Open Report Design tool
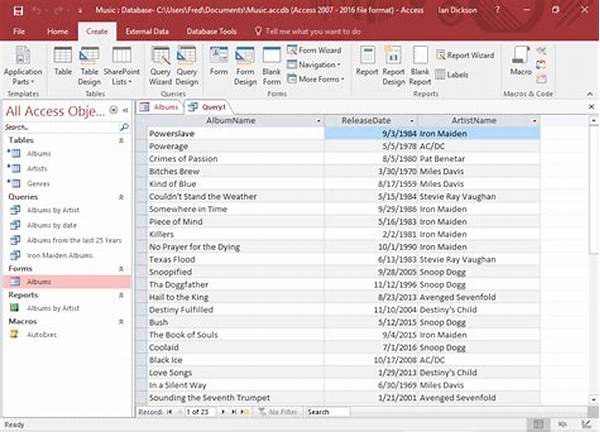The height and width of the screenshot is (432, 600). click(x=393, y=66)
